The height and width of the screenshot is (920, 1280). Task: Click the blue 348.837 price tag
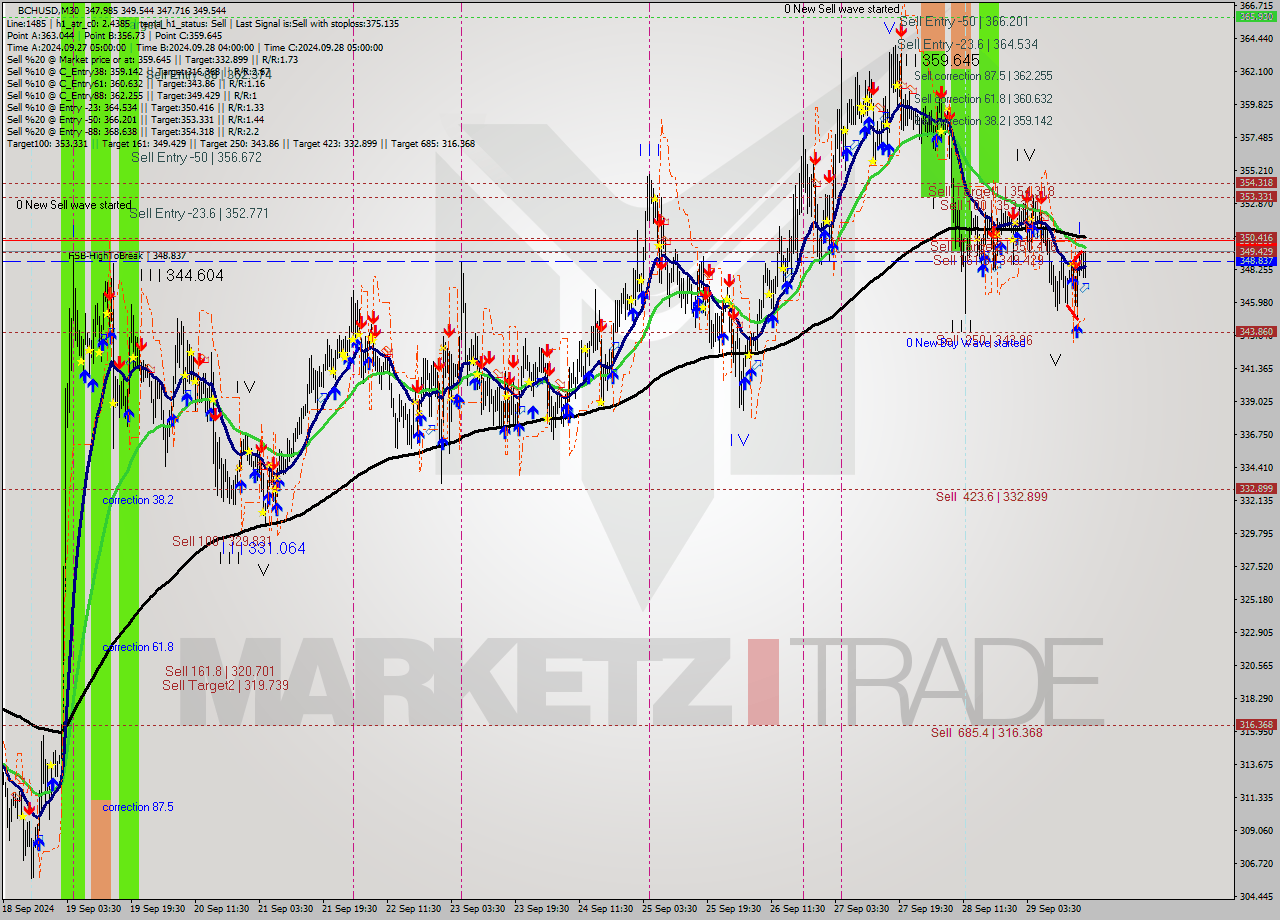point(1257,261)
